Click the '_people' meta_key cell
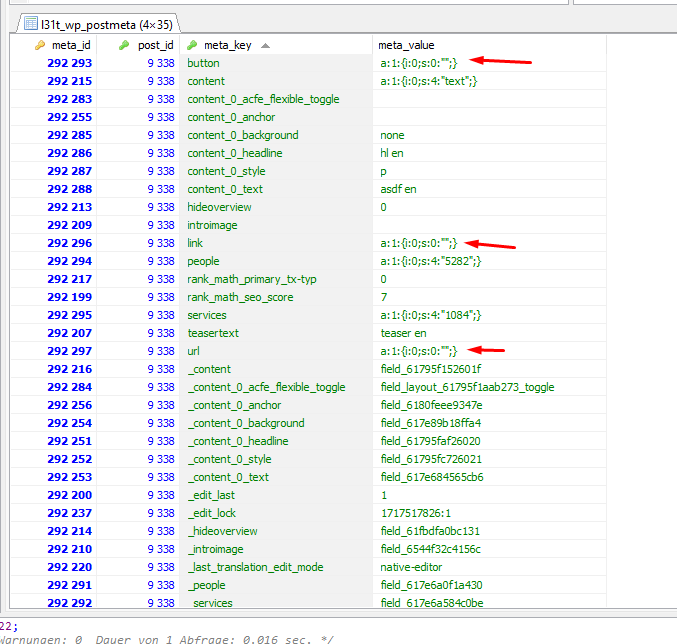This screenshot has width=677, height=644. pyautogui.click(x=276, y=585)
